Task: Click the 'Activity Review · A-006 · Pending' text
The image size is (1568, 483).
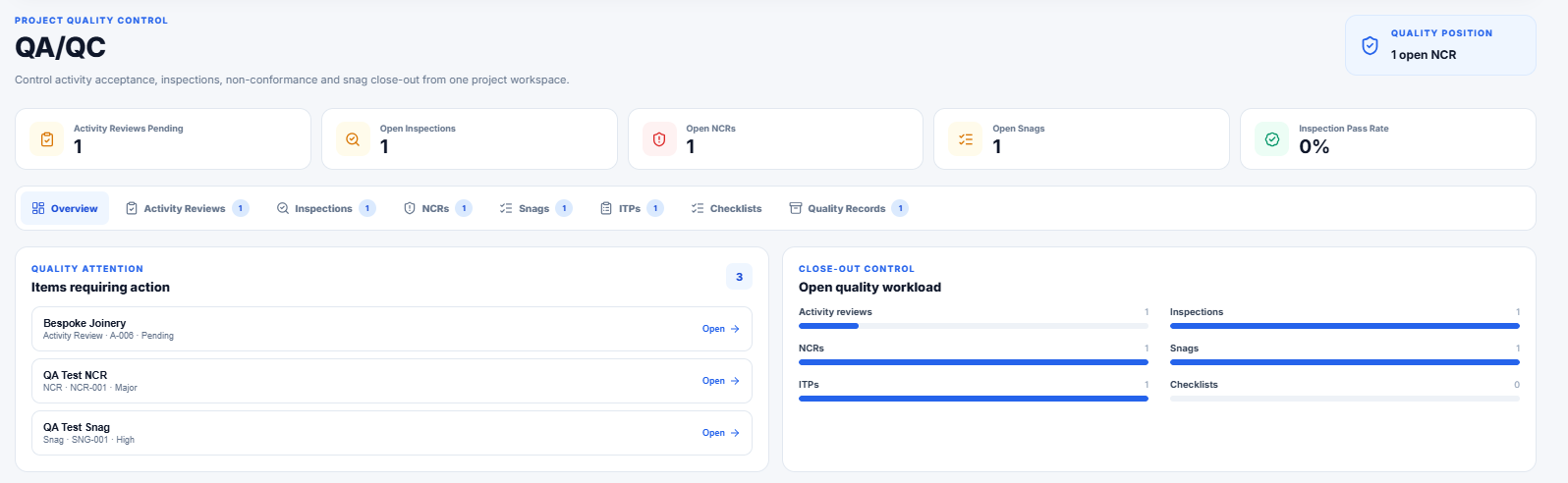Action: [108, 336]
